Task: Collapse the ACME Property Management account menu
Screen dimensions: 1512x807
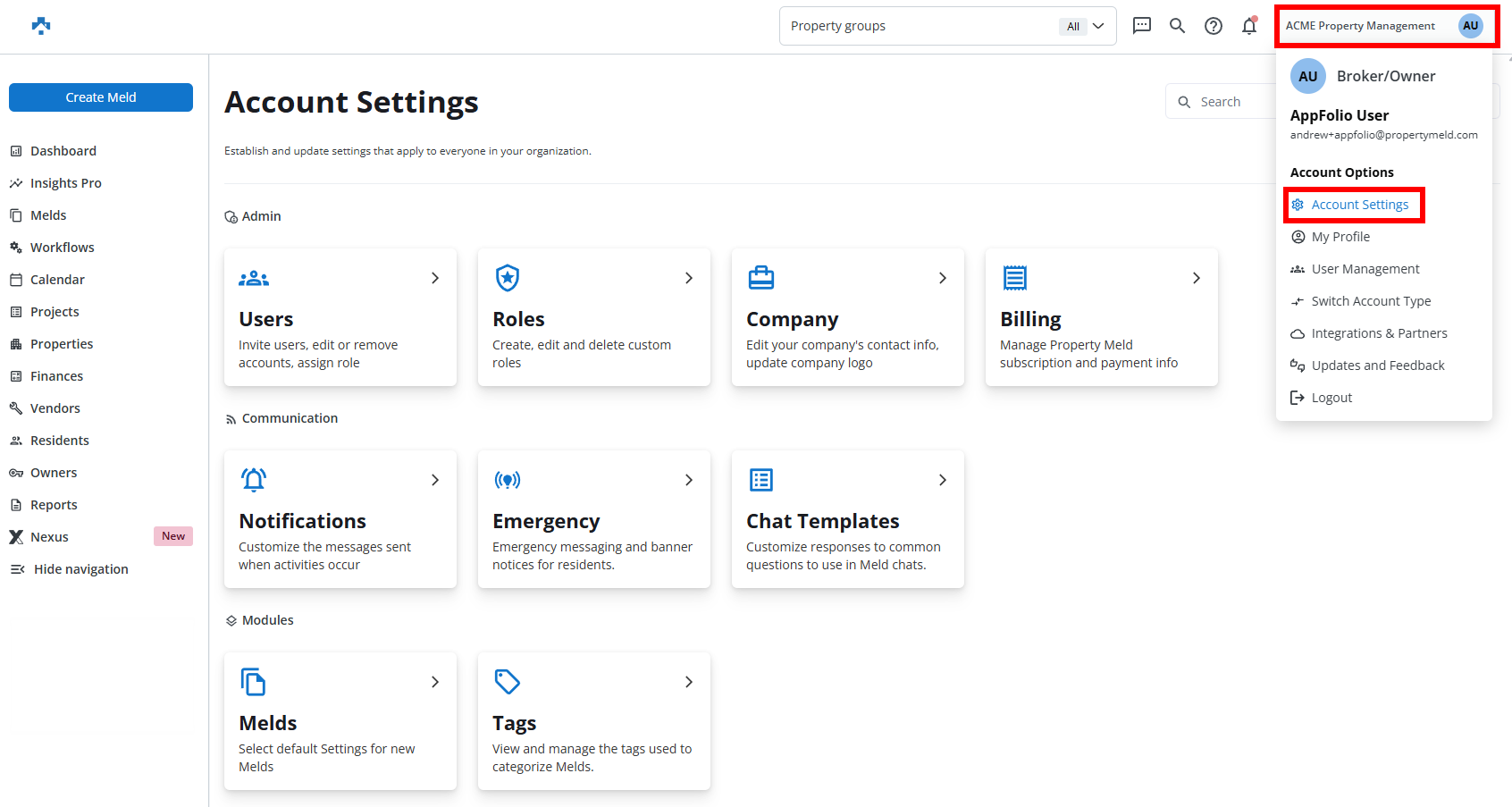Action: [1384, 26]
